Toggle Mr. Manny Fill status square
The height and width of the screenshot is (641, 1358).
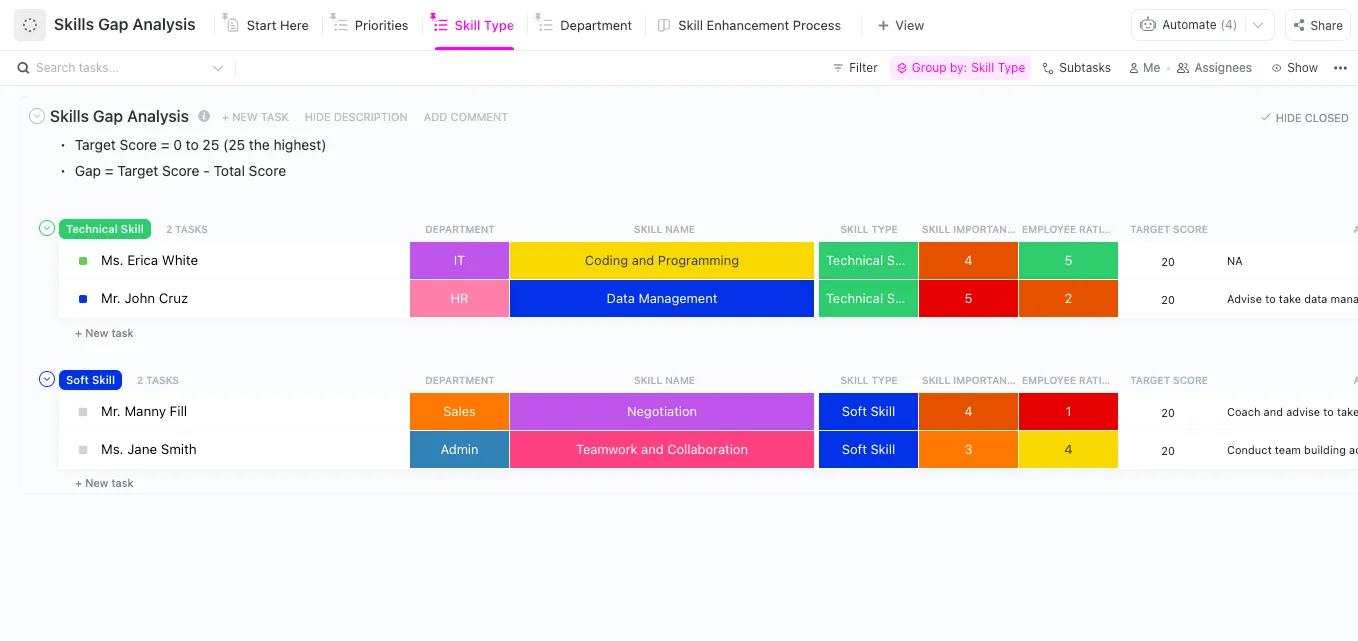[83, 412]
